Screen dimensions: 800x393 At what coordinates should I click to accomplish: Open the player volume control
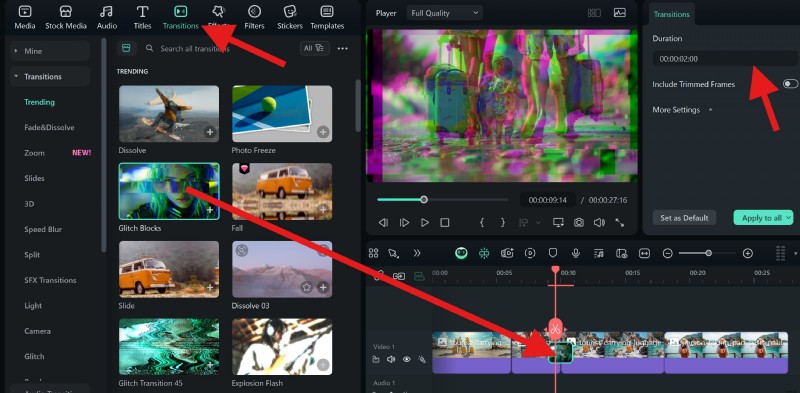(x=599, y=223)
